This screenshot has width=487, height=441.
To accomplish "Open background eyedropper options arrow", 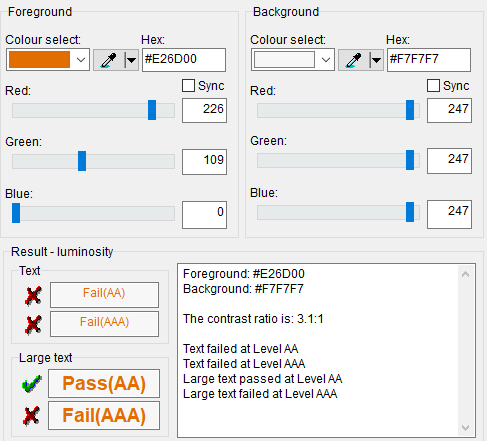I will [376, 60].
